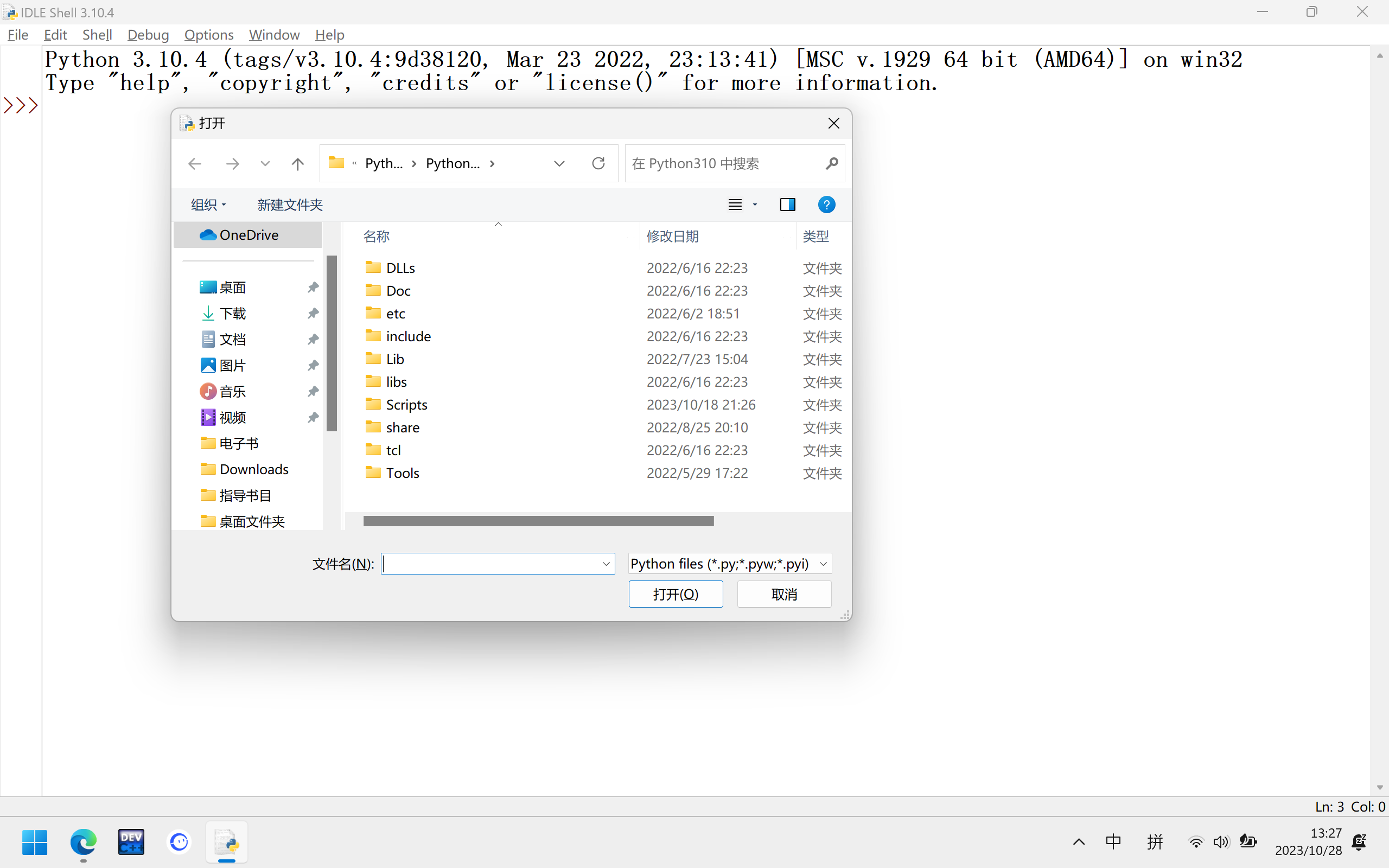This screenshot has width=1389, height=868.
Task: Sort by 类型 column header
Action: [x=815, y=237]
